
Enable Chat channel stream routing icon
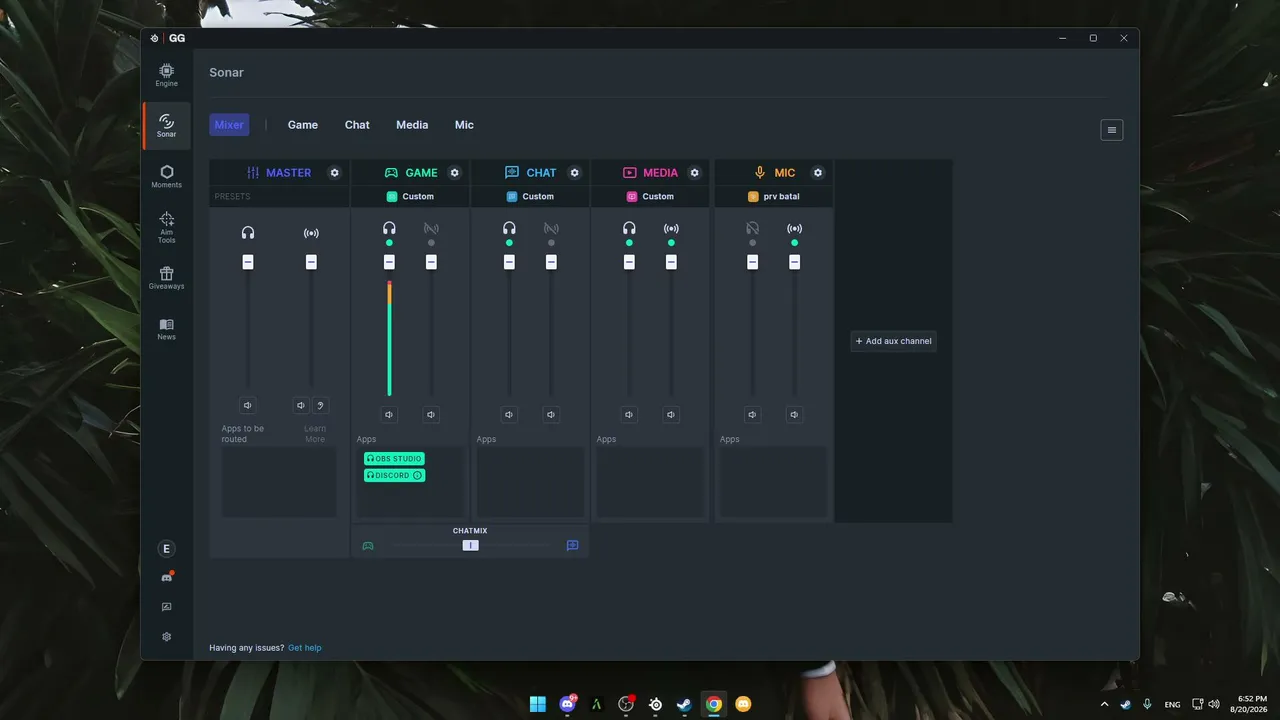pos(551,229)
